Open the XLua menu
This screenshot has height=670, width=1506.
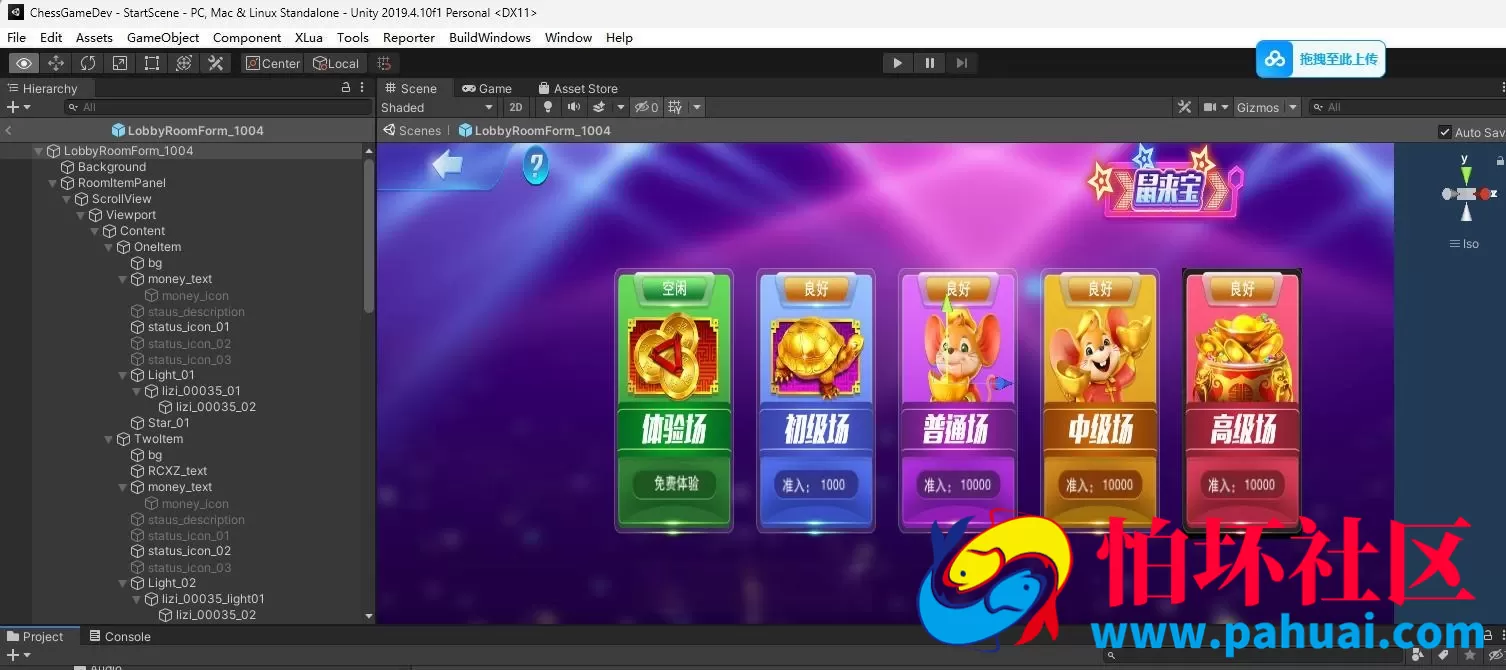308,37
